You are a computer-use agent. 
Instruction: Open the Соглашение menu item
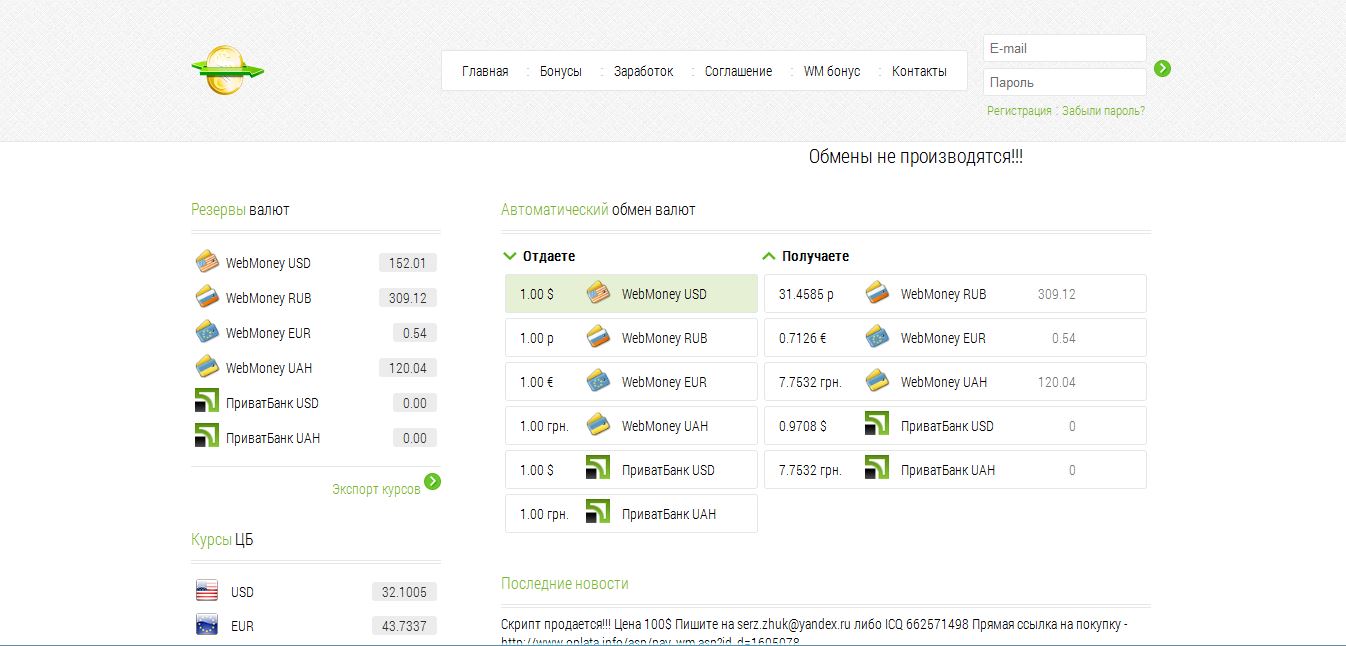[x=739, y=71]
